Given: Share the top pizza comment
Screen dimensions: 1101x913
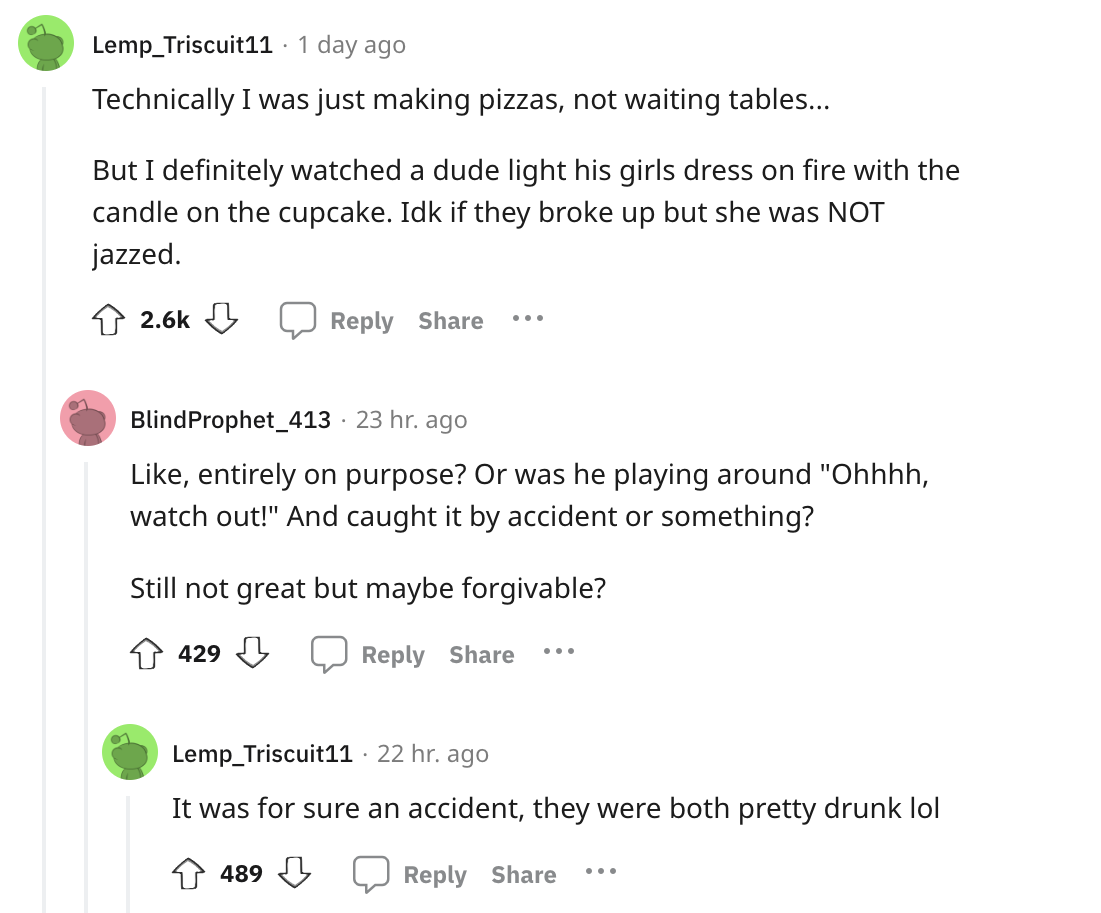Looking at the screenshot, I should coord(450,321).
